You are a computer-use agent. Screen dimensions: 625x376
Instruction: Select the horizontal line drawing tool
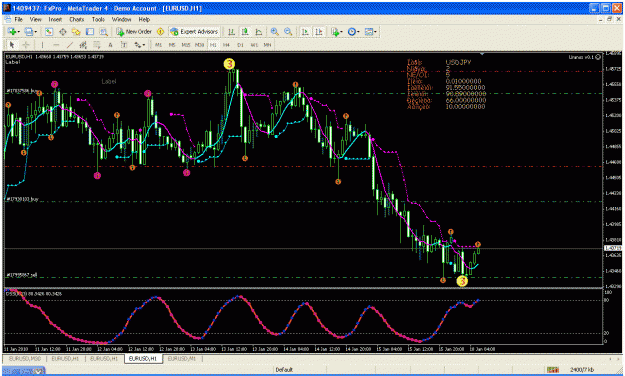56,45
